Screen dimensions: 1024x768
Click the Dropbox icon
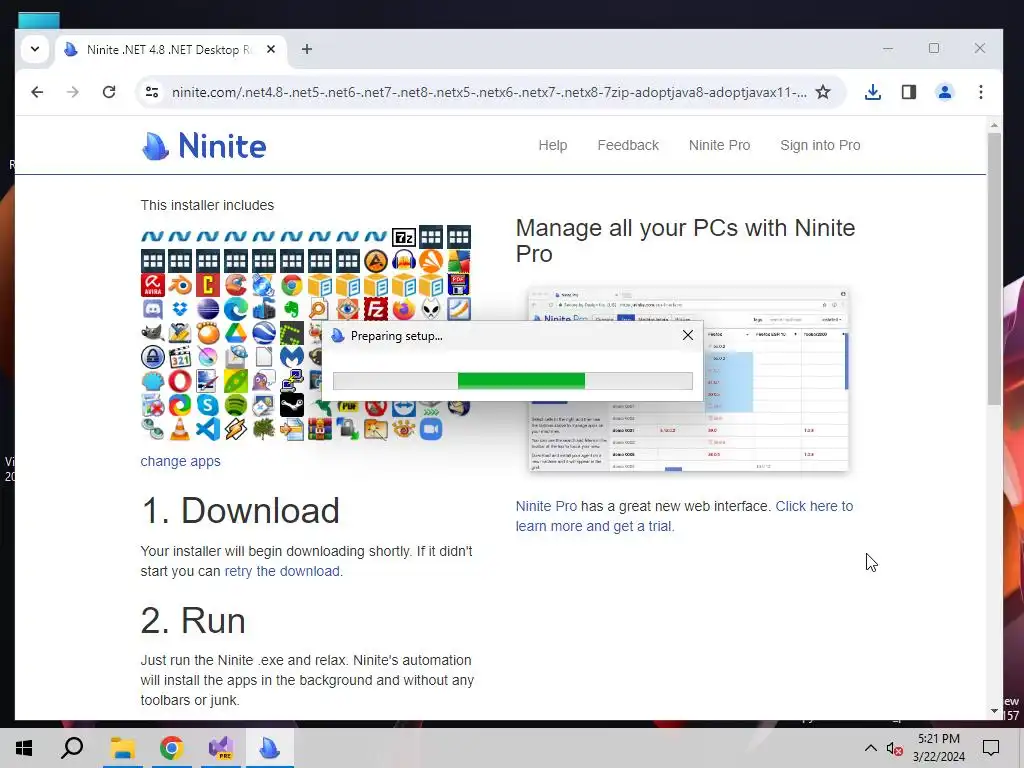(x=180, y=309)
